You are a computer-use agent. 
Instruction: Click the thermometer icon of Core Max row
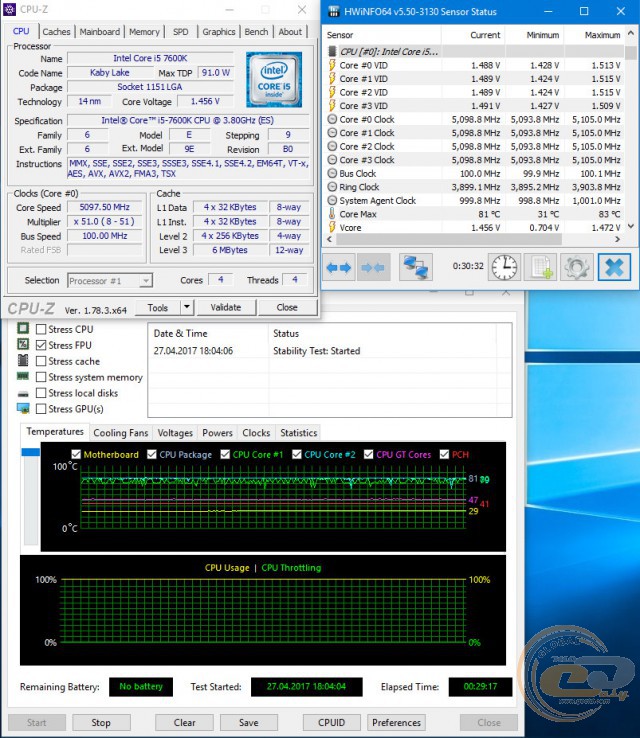[332, 214]
